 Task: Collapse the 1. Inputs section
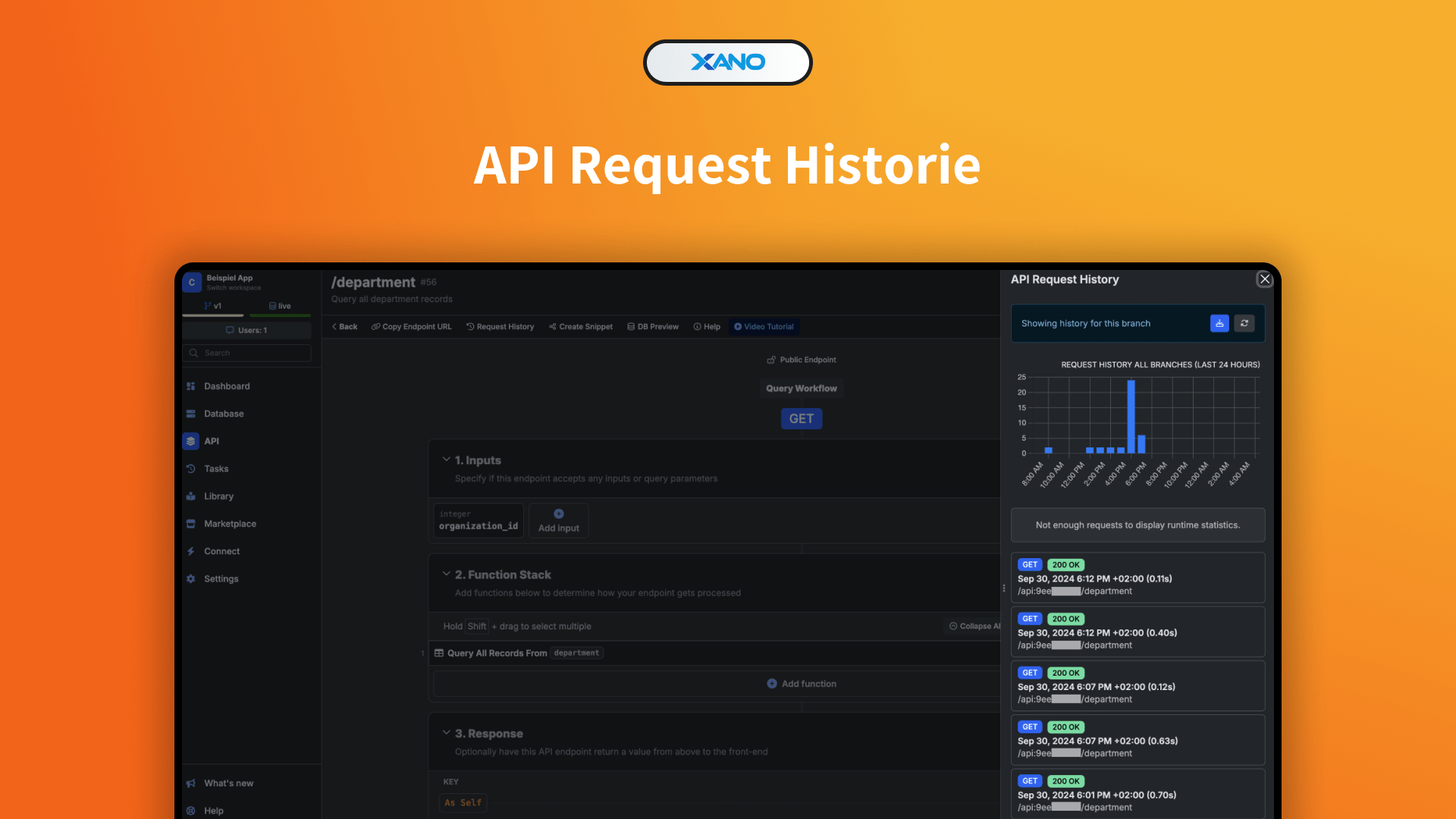click(x=447, y=460)
